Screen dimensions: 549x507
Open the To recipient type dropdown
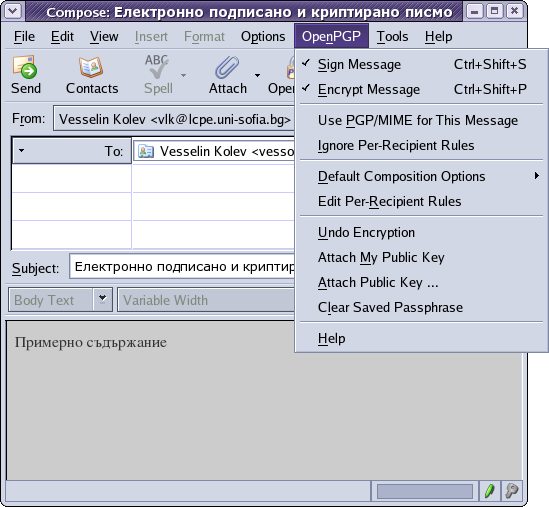(x=71, y=151)
